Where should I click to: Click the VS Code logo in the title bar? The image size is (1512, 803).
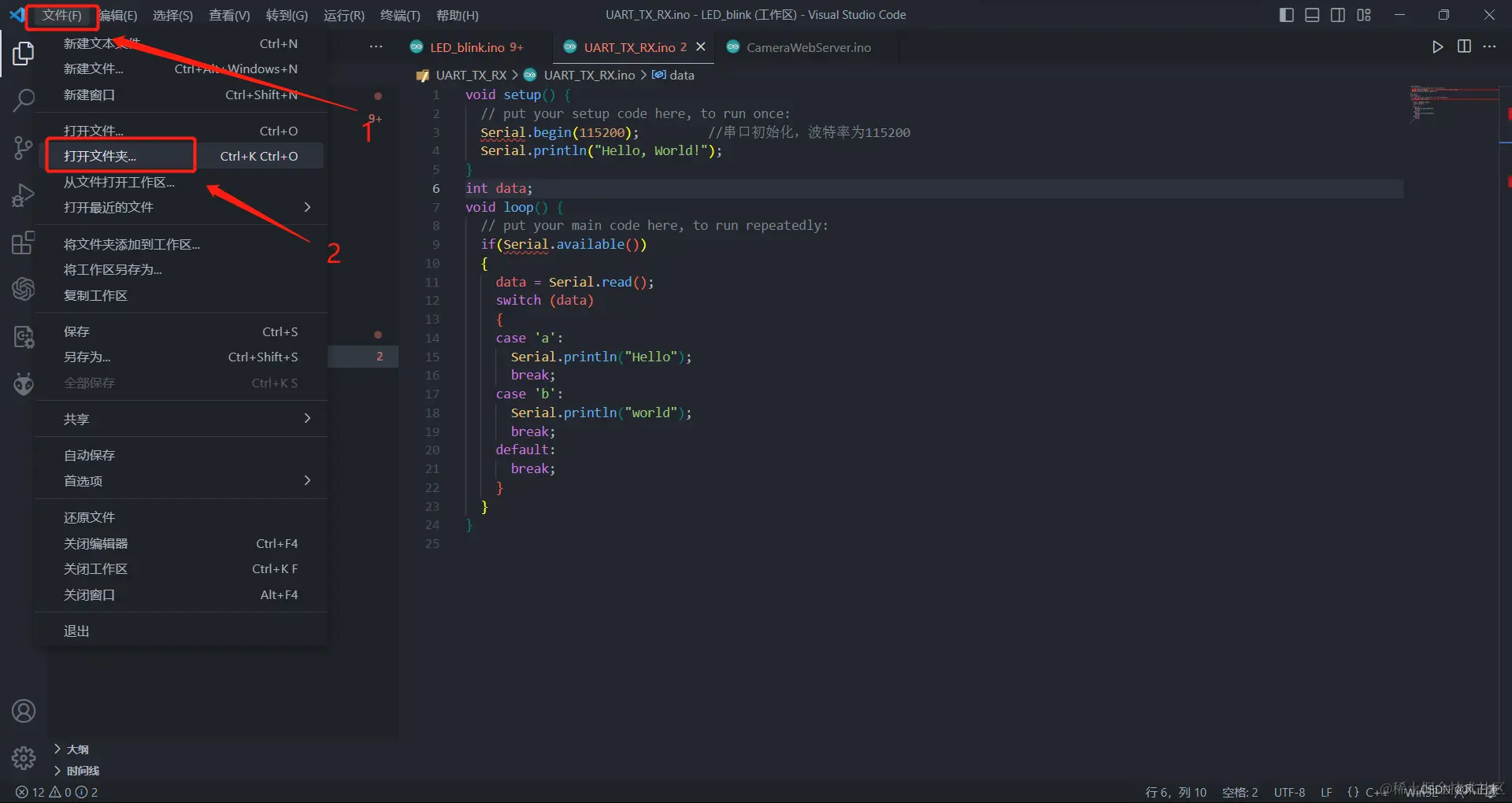[16, 15]
